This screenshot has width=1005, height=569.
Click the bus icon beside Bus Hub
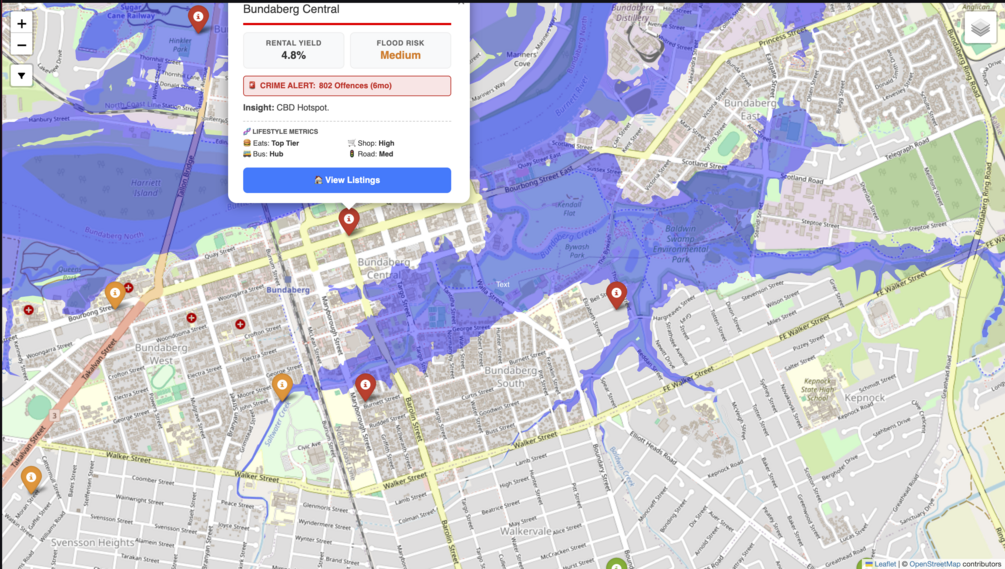click(x=247, y=154)
